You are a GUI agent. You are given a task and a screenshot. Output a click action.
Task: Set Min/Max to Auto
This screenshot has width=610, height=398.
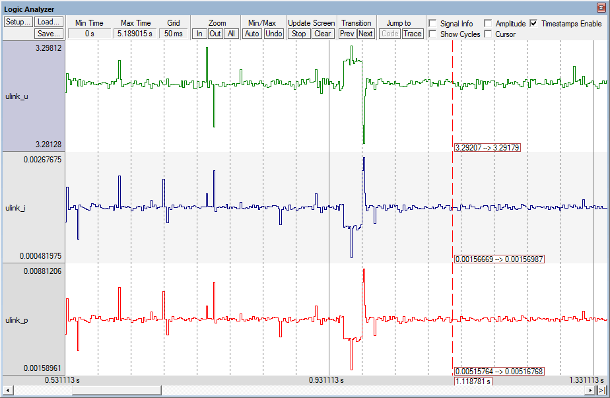252,34
